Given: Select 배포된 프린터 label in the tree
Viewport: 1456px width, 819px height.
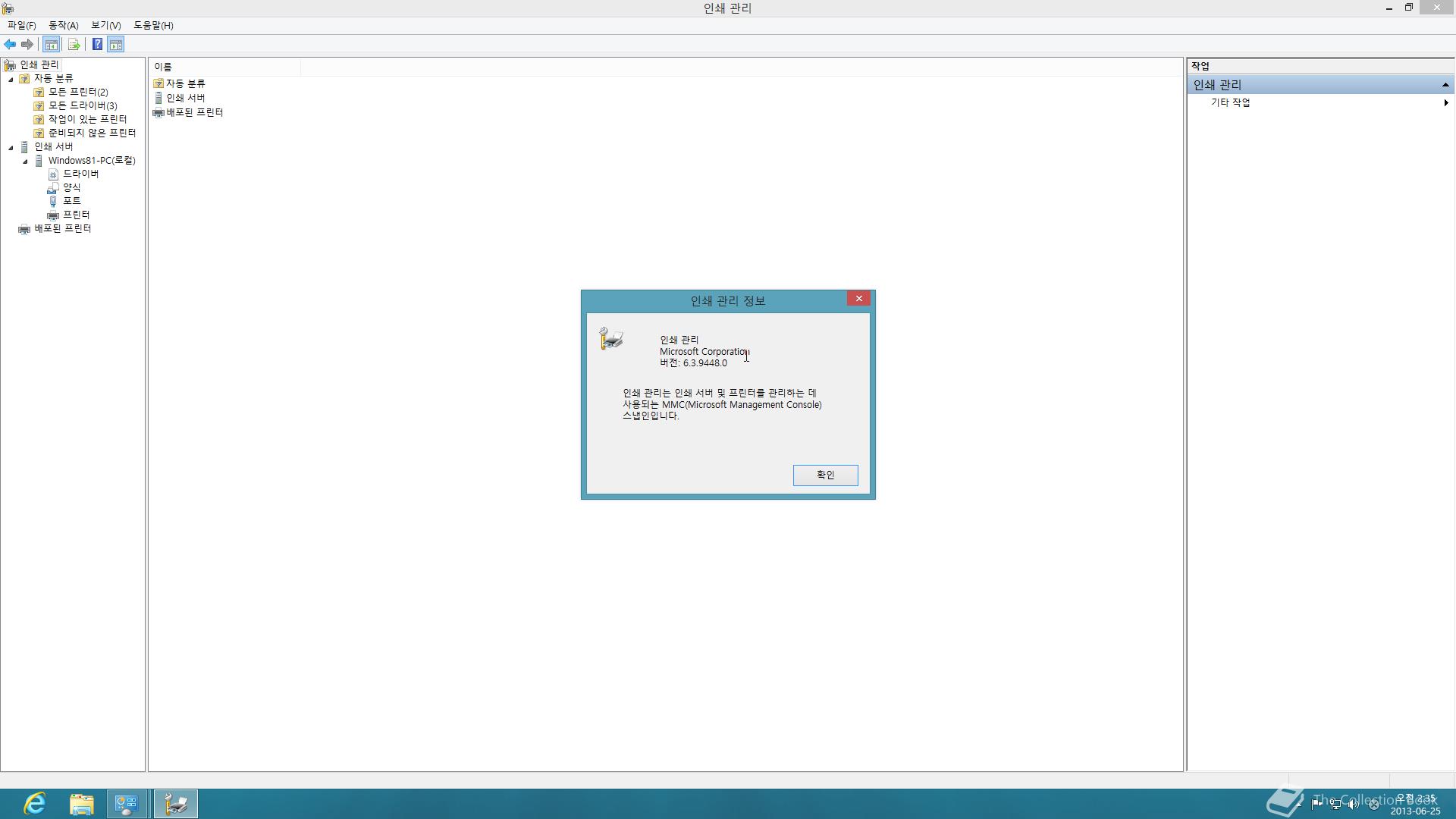Looking at the screenshot, I should coord(62,228).
